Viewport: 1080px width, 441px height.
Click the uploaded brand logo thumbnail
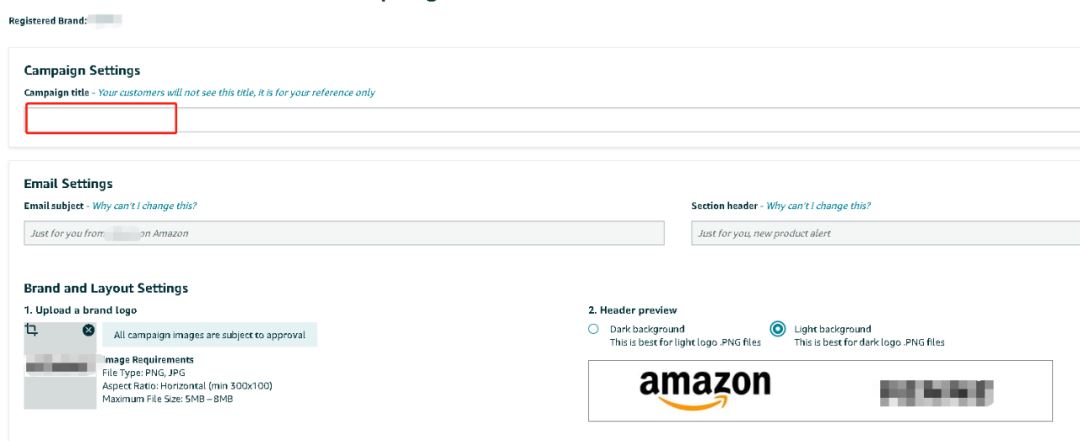point(60,366)
